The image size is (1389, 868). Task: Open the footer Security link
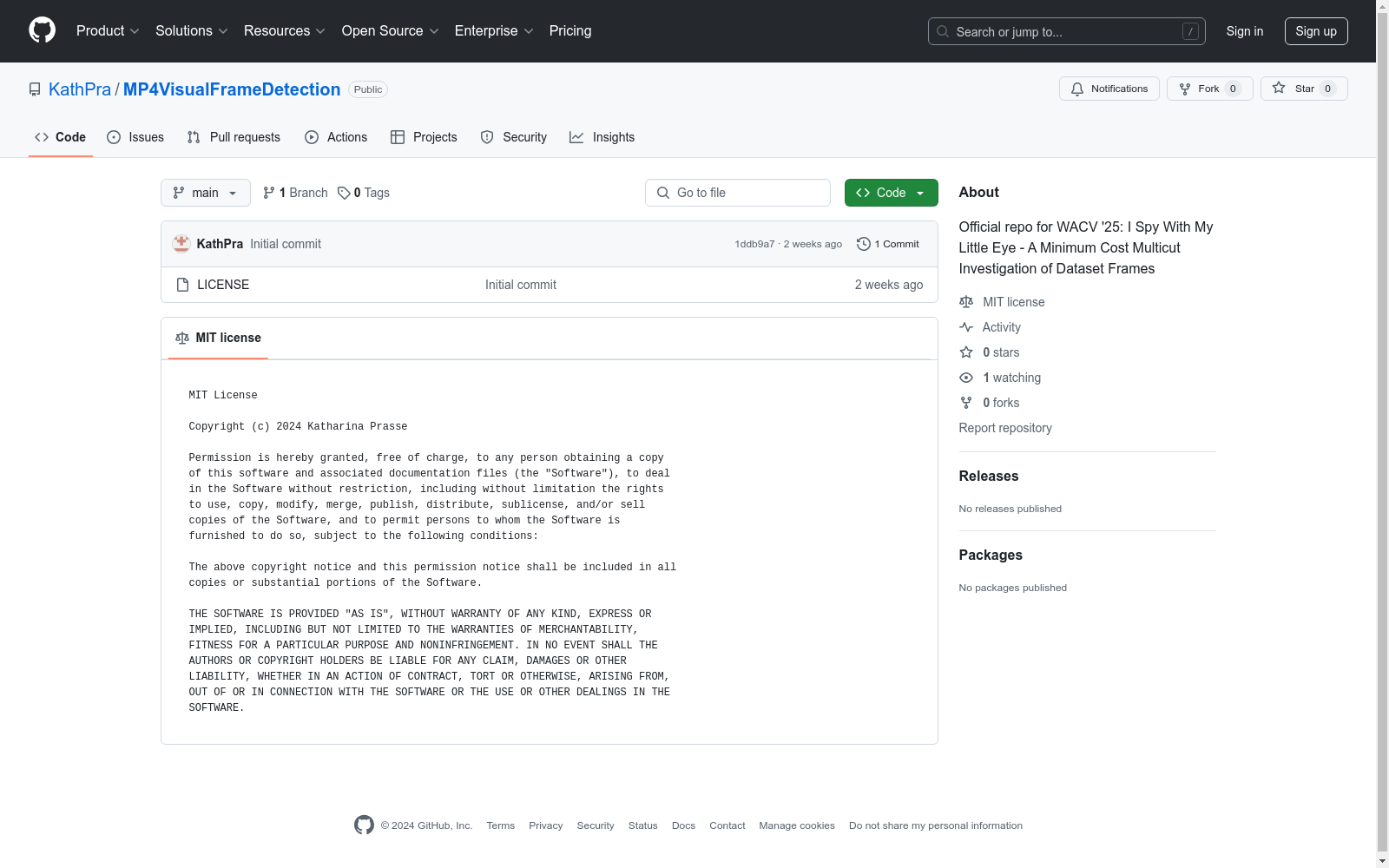pos(596,825)
